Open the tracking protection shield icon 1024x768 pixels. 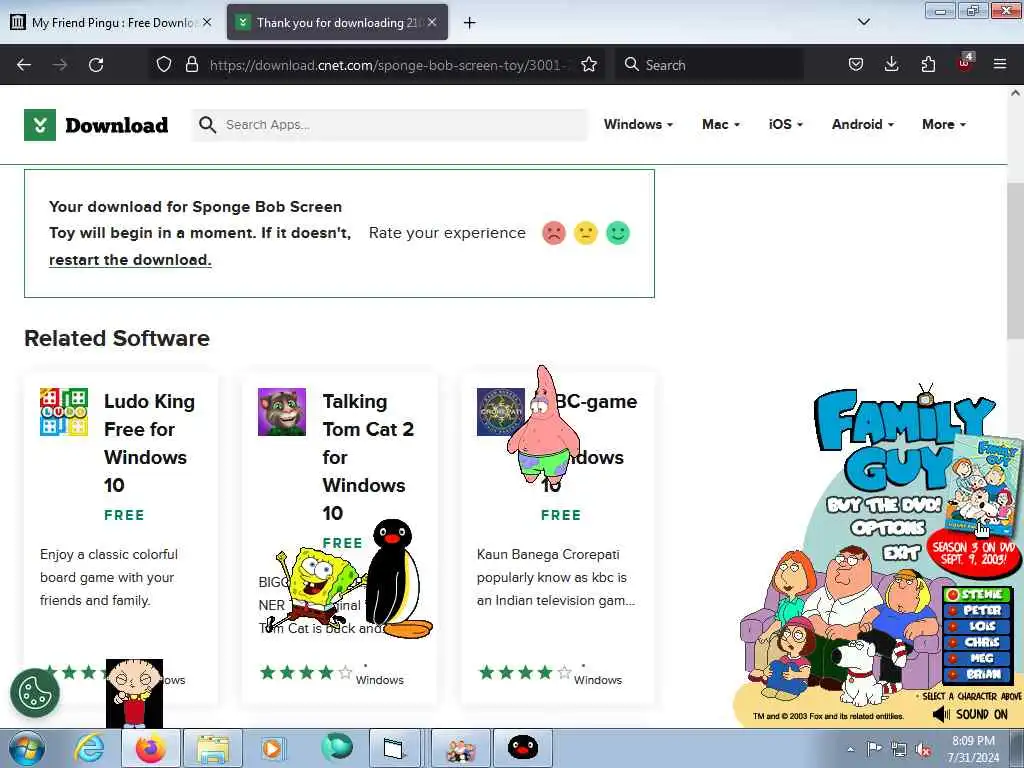point(164,64)
